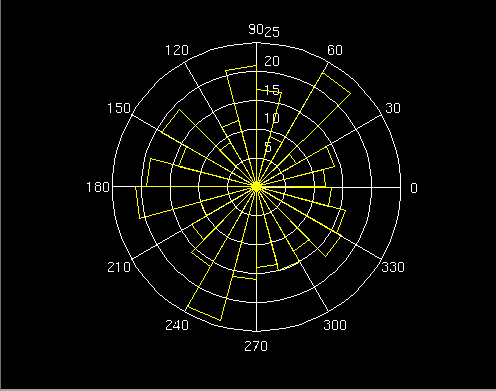Click the radial tick label 25
This screenshot has width=496, height=391.
click(272, 32)
